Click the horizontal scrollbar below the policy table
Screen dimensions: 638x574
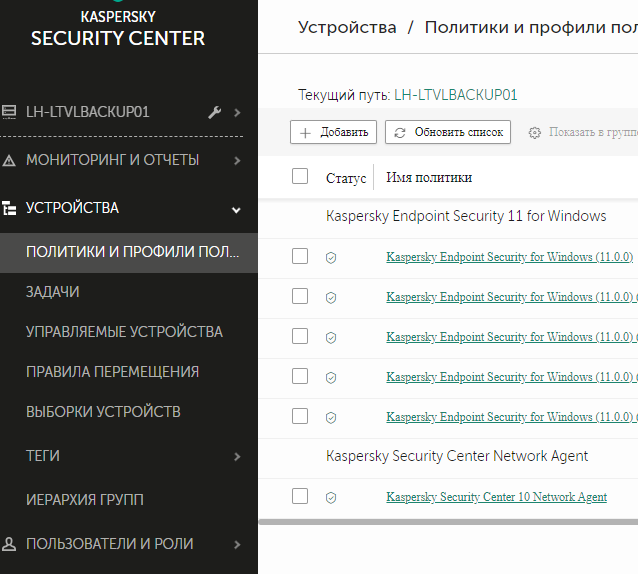[x=448, y=521]
